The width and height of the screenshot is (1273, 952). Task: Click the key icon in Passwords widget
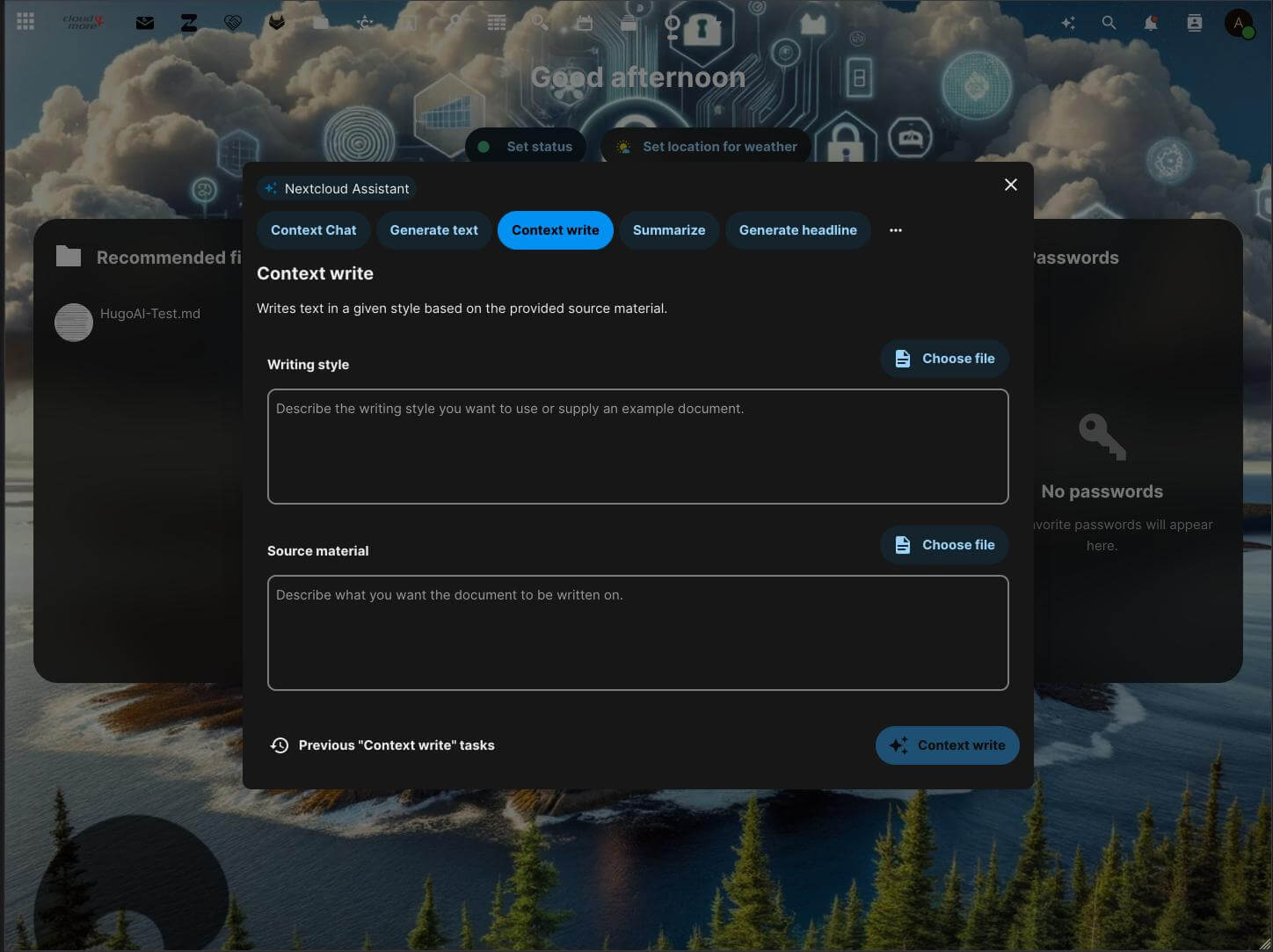[x=1102, y=437]
